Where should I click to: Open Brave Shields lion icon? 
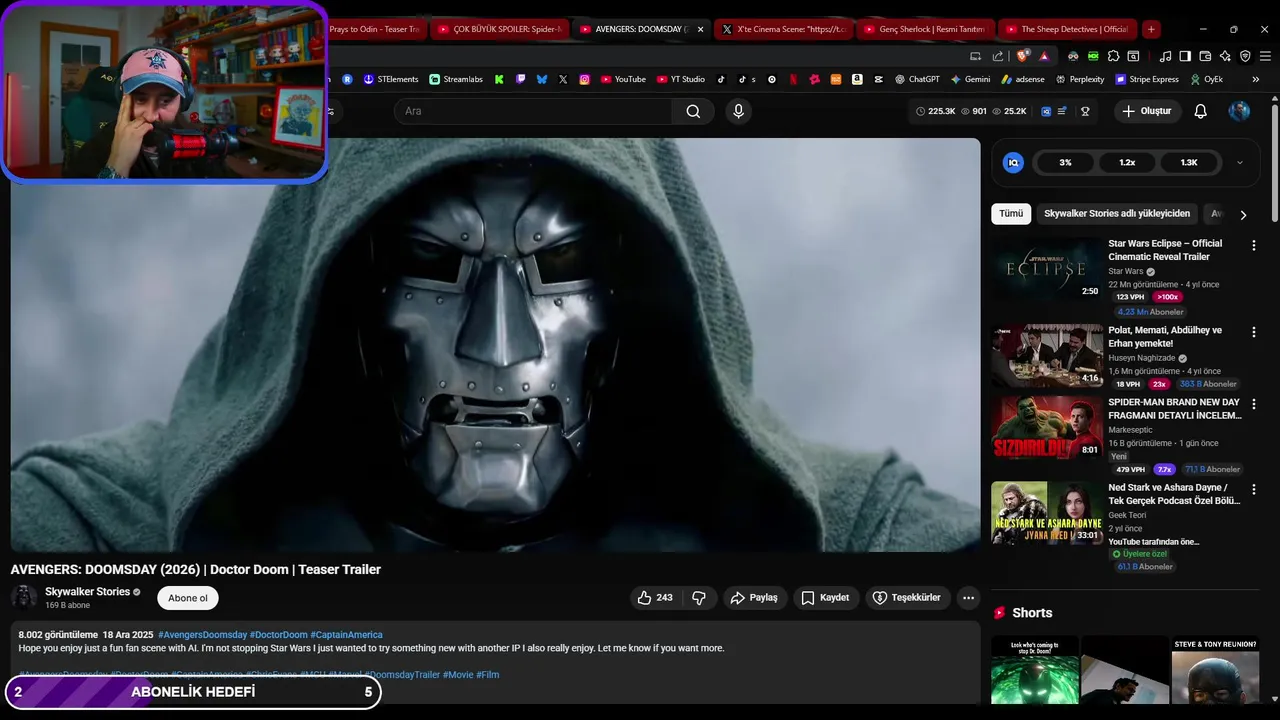coord(1022,56)
